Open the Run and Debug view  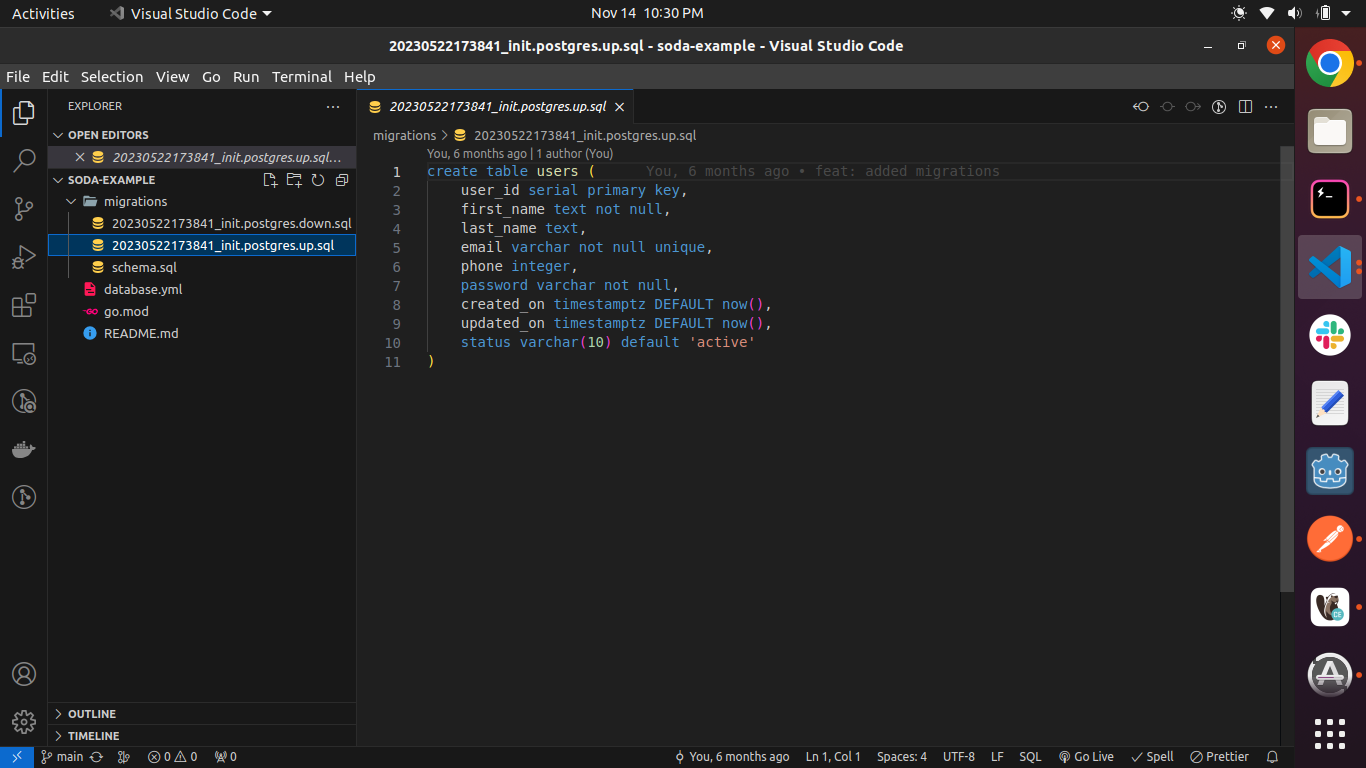(x=24, y=257)
